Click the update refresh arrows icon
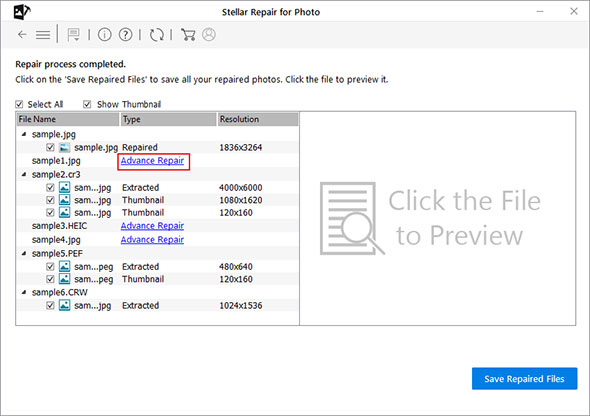Screen dimensions: 590x416 (157, 35)
